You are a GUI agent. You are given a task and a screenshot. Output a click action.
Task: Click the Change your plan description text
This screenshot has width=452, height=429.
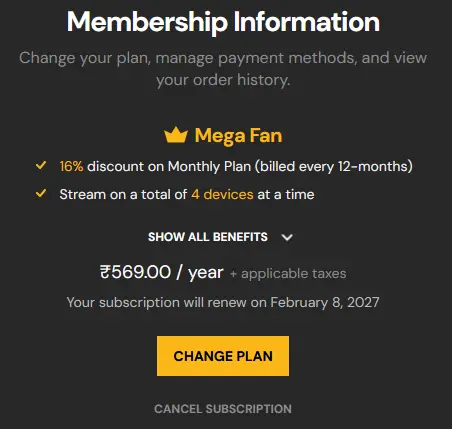pos(223,69)
